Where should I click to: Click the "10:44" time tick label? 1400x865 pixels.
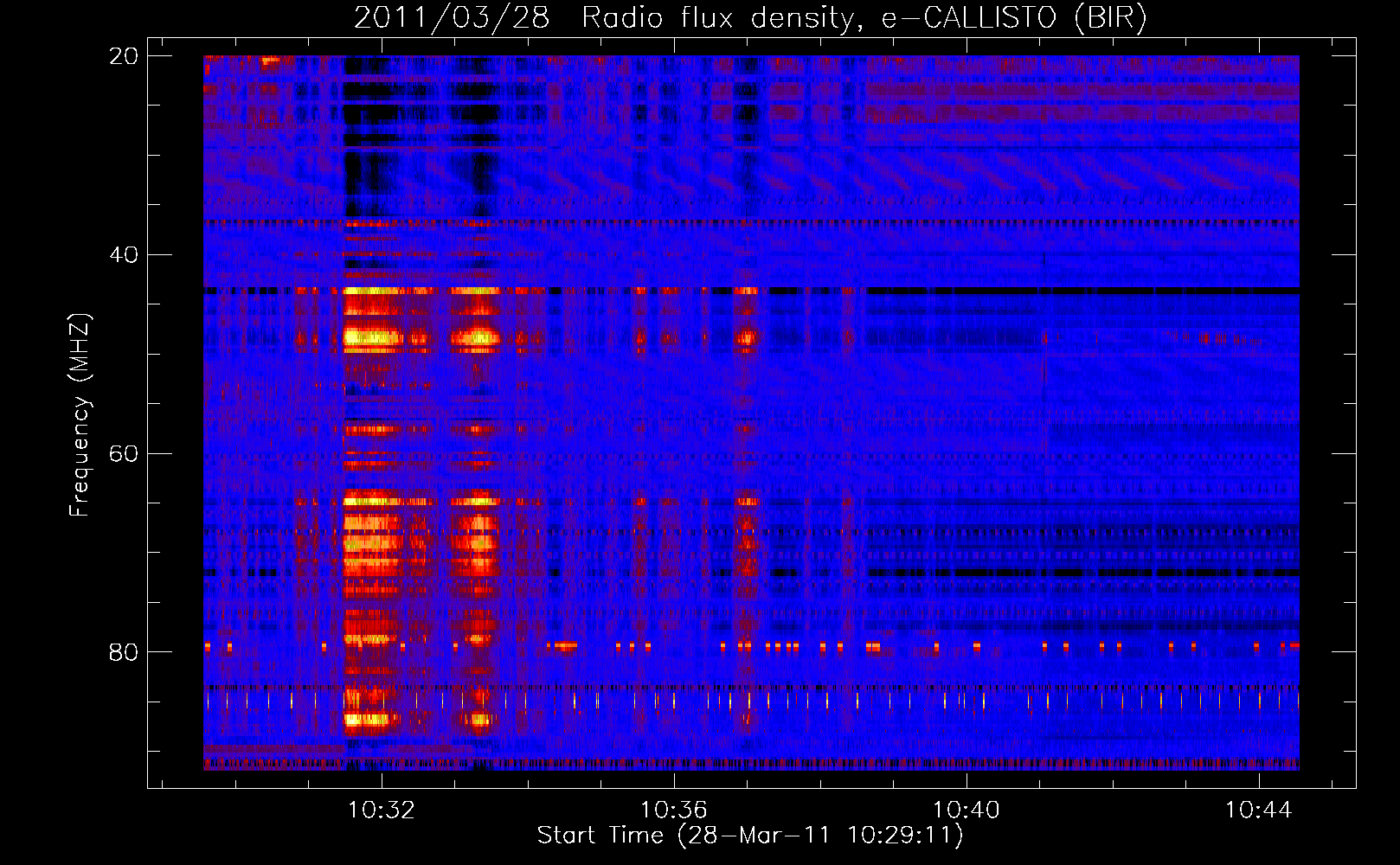(1258, 810)
